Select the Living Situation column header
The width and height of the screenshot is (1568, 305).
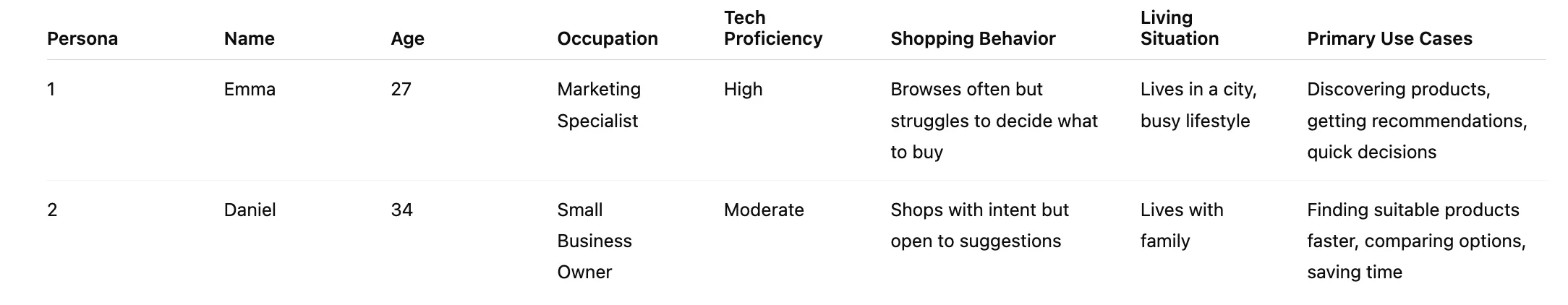point(1179,28)
